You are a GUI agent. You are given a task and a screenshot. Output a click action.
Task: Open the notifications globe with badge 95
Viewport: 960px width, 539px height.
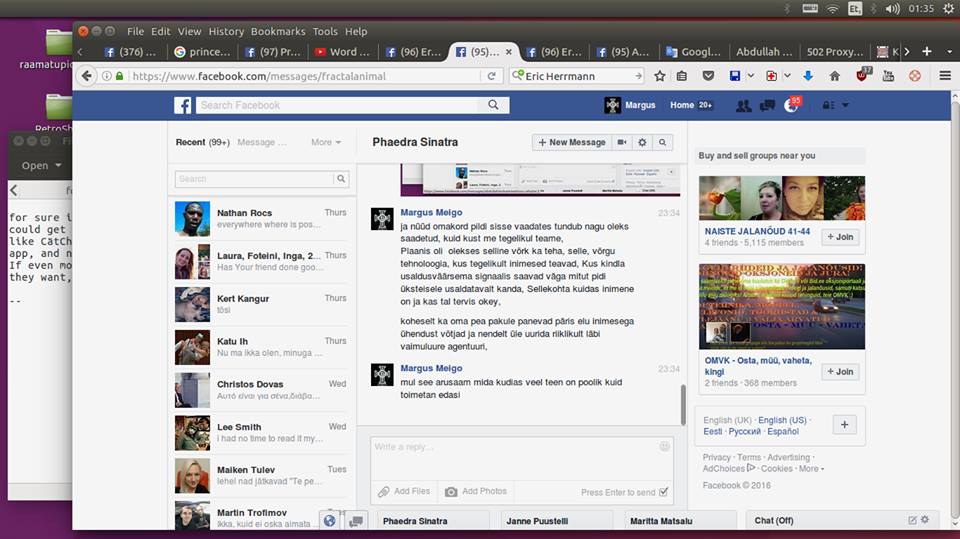(x=791, y=106)
